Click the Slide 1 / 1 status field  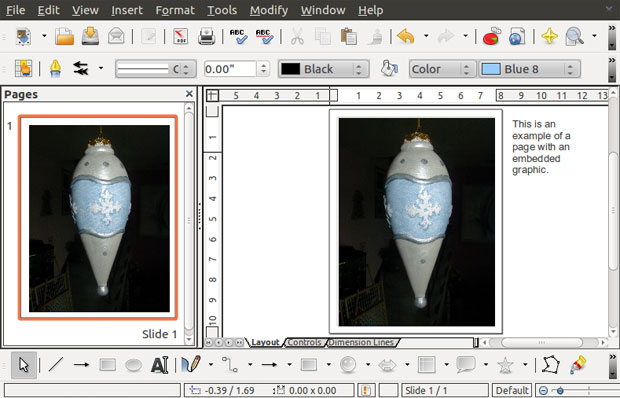click(444, 390)
